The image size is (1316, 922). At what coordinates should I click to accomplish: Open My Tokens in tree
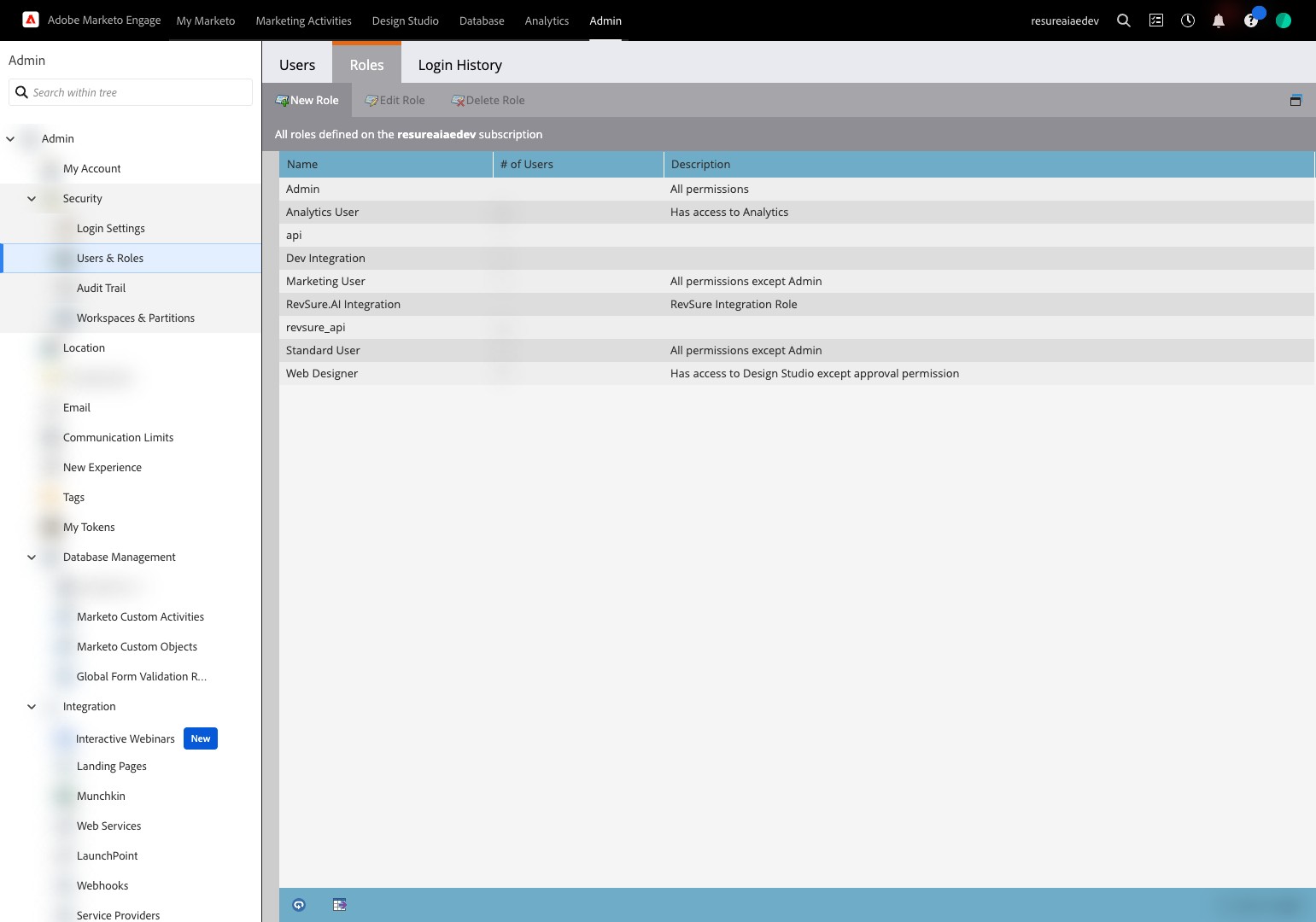(x=89, y=527)
